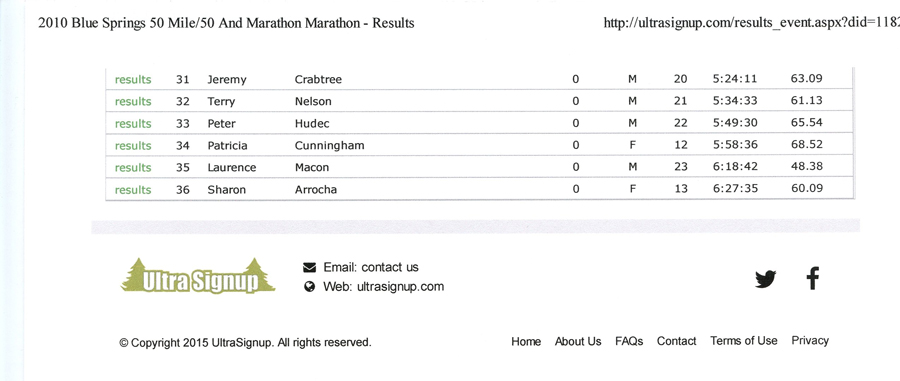Click the page URL in header
The height and width of the screenshot is (381, 900).
pos(752,23)
